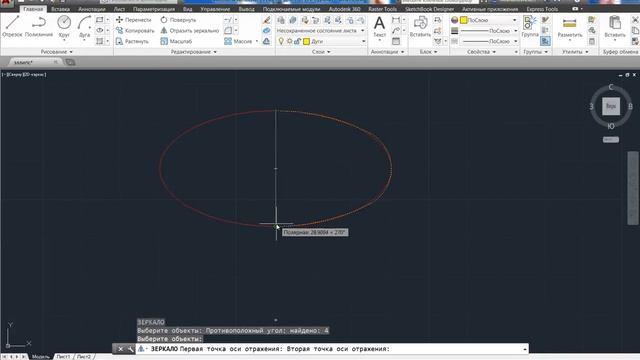Click the Application menu A logo
Screen dimensions: 640x360
[x=6, y=3]
